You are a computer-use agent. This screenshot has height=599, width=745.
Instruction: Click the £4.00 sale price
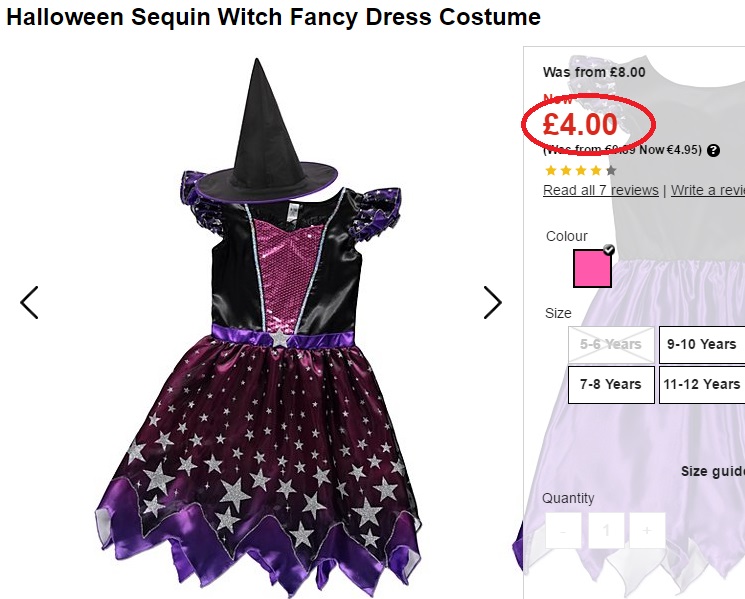click(580, 124)
